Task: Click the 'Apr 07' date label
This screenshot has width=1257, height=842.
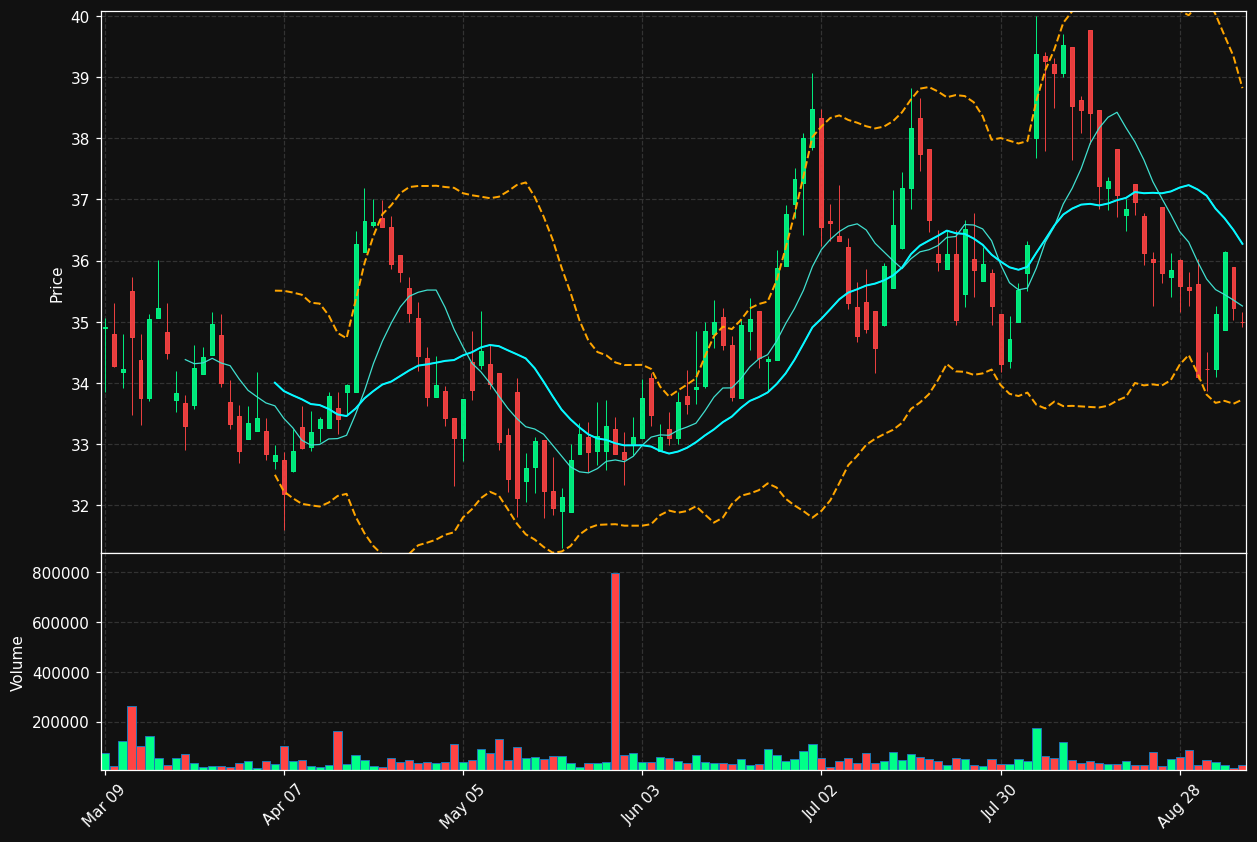Action: pyautogui.click(x=282, y=803)
